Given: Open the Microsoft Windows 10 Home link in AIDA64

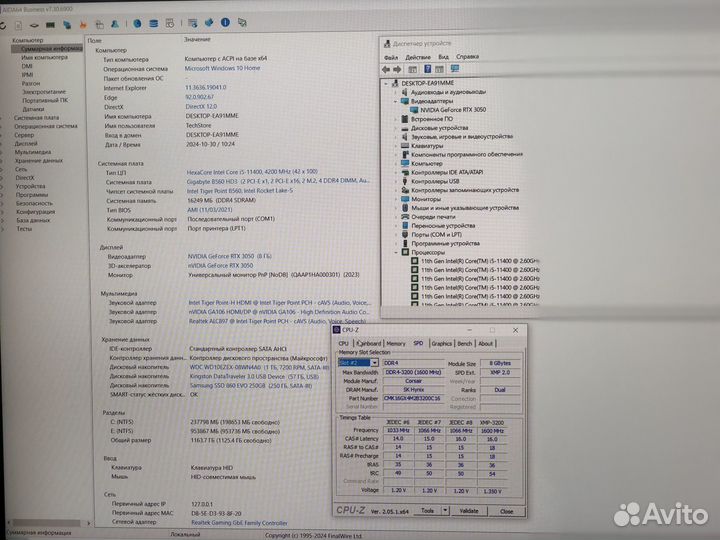Looking at the screenshot, I should point(222,68).
